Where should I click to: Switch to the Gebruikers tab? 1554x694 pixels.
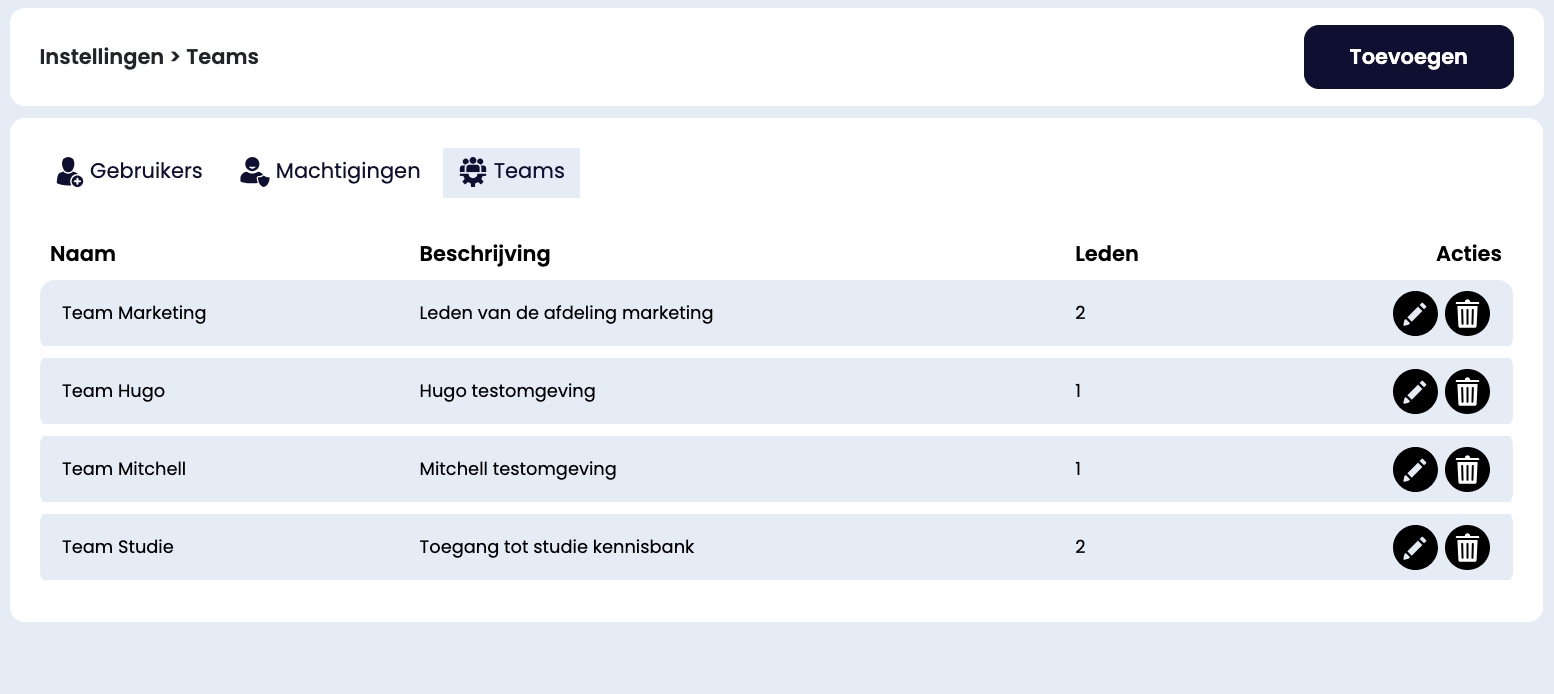point(130,172)
